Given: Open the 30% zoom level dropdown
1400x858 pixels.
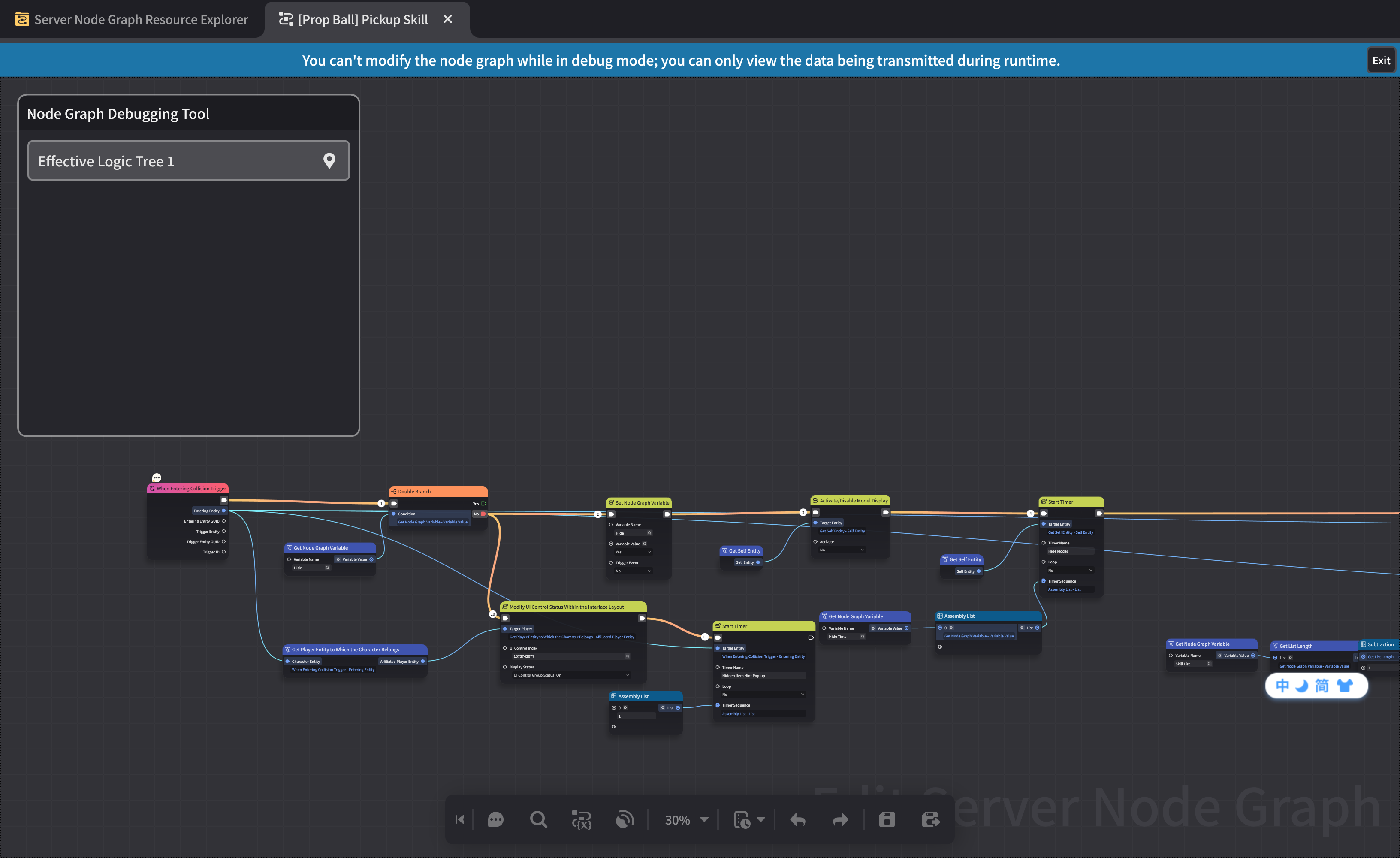Looking at the screenshot, I should pos(686,819).
